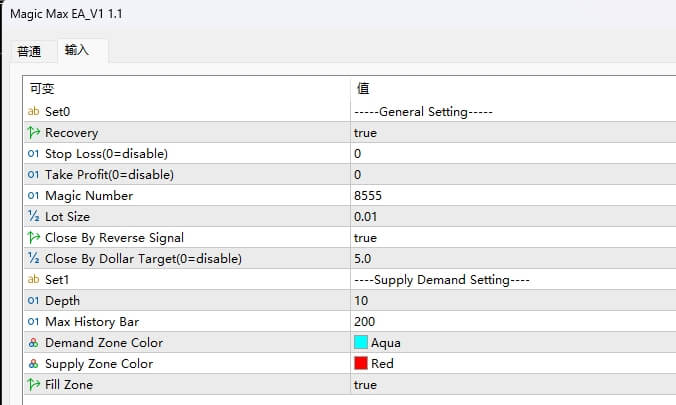Click the boolean icon next to Recovery
The image size is (676, 405).
point(33,133)
